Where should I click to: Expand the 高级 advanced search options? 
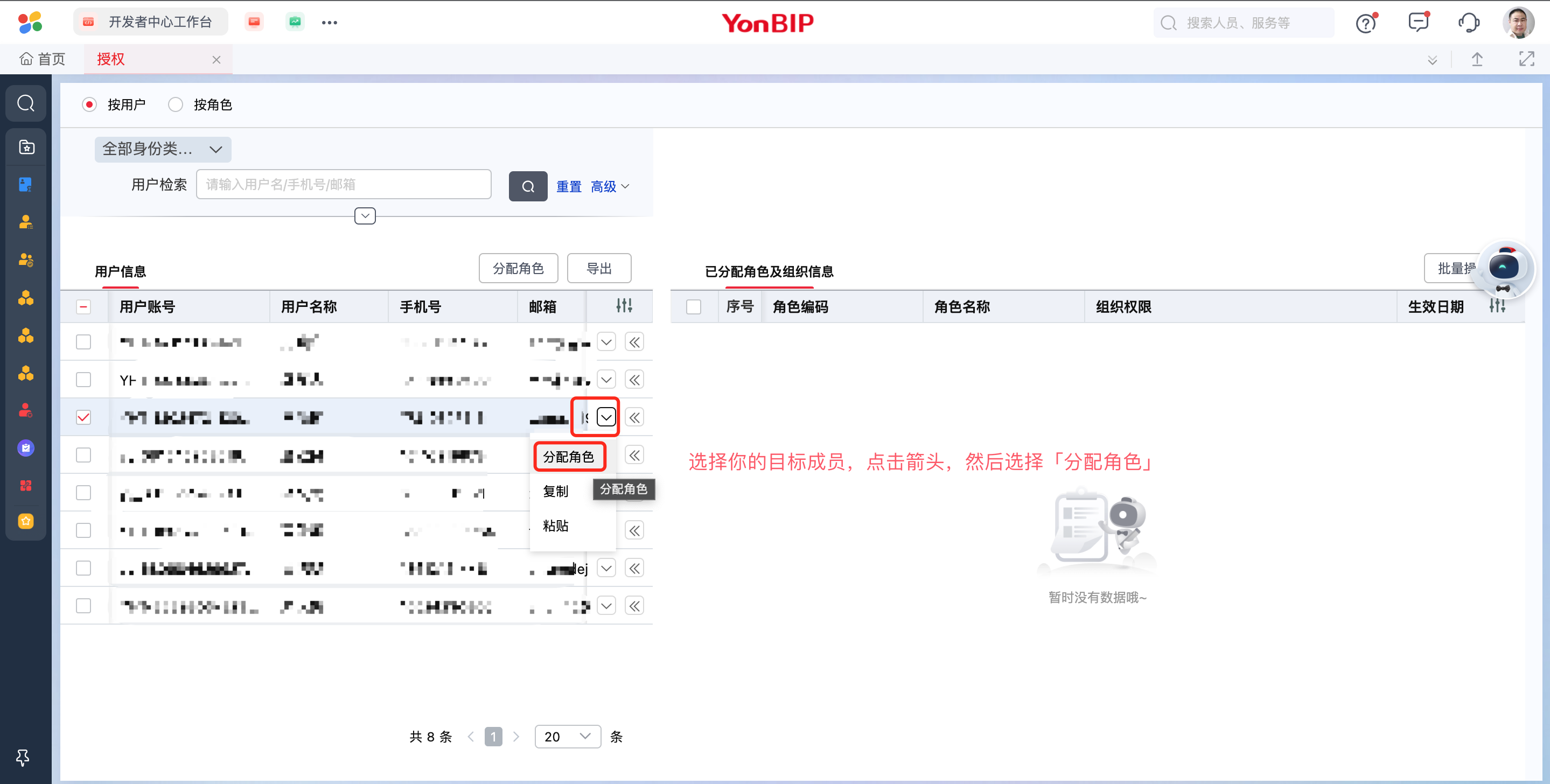tap(609, 186)
